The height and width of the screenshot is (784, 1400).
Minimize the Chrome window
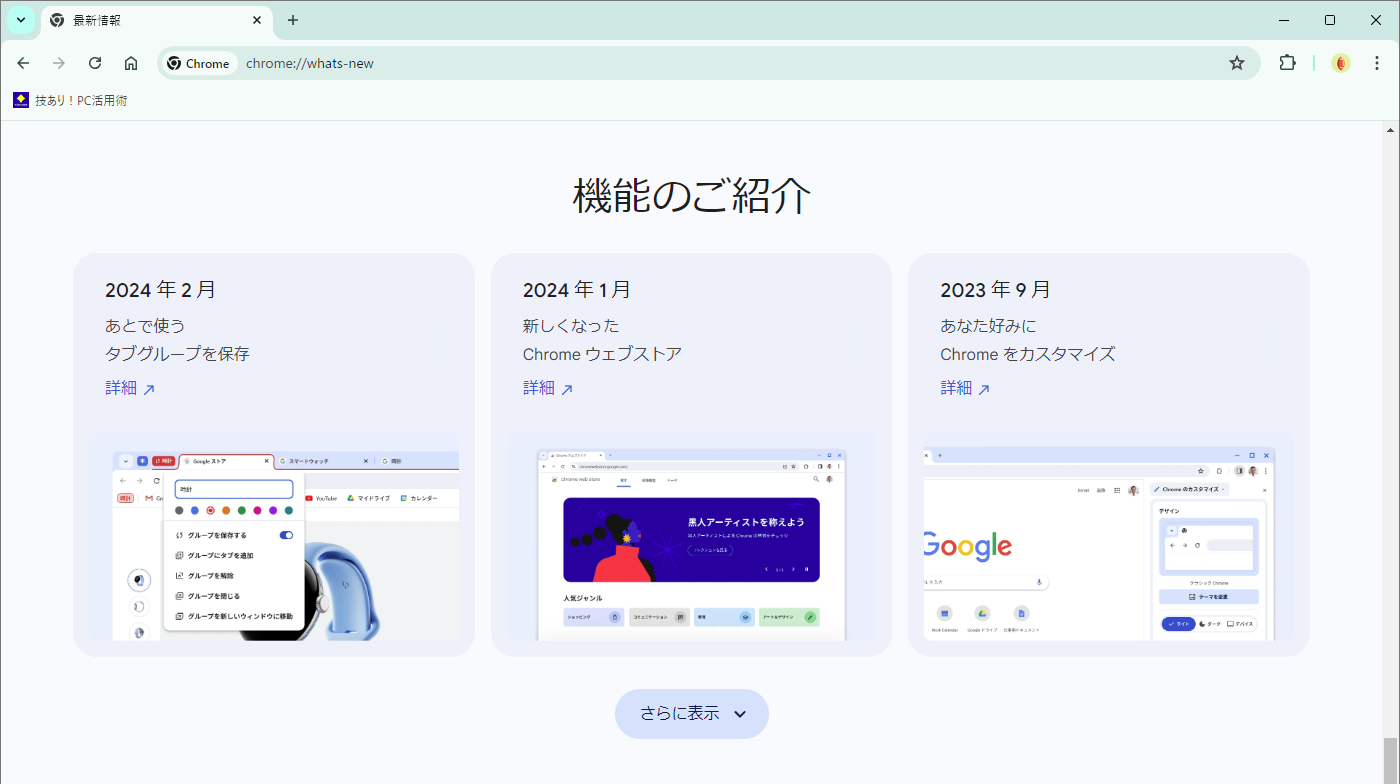click(x=1283, y=20)
